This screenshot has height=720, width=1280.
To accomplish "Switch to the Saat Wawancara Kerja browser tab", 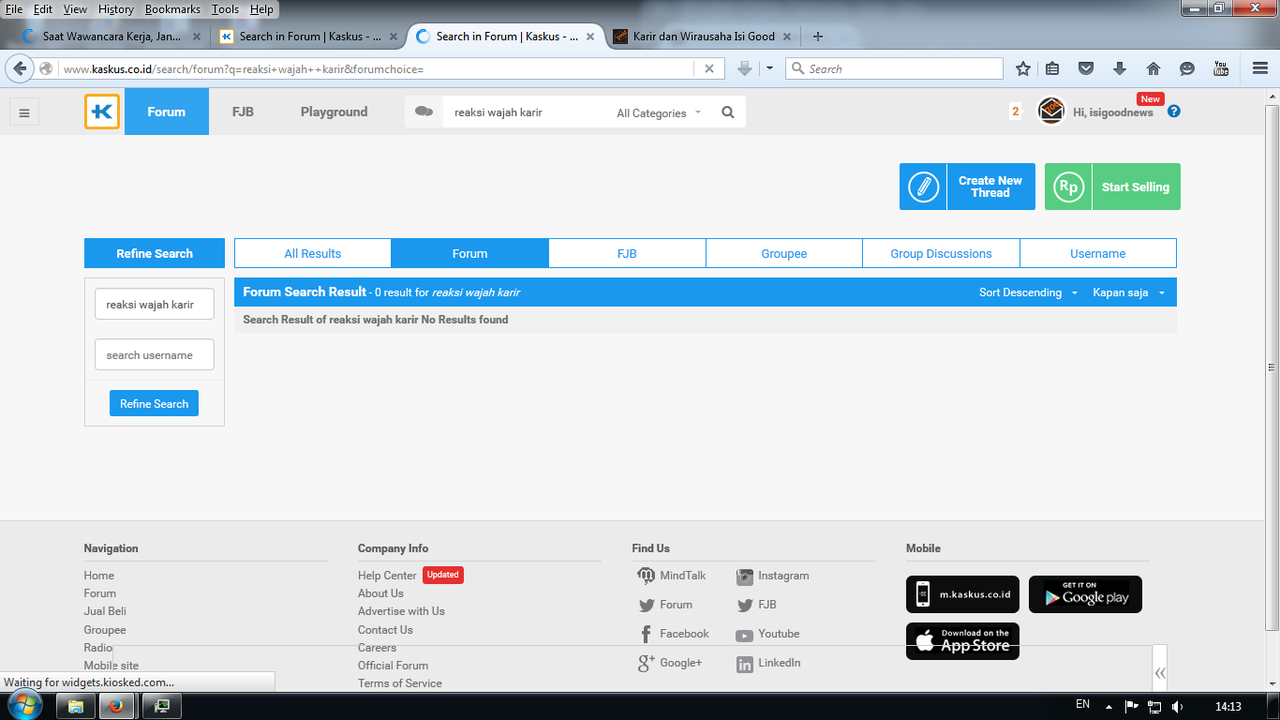I will 110,36.
